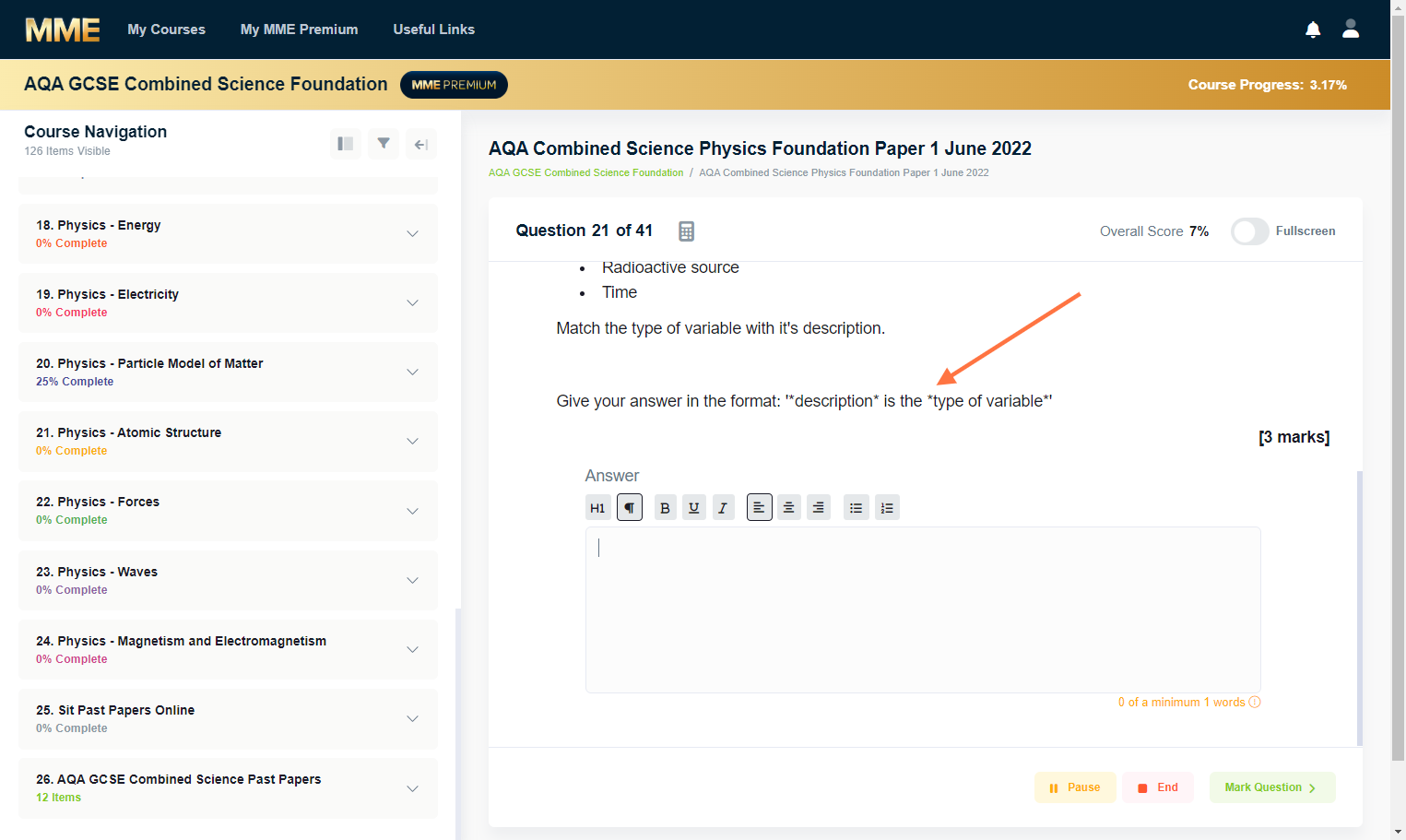This screenshot has height=840, width=1406.
Task: Click the [3 marks] label
Action: coord(1294,437)
